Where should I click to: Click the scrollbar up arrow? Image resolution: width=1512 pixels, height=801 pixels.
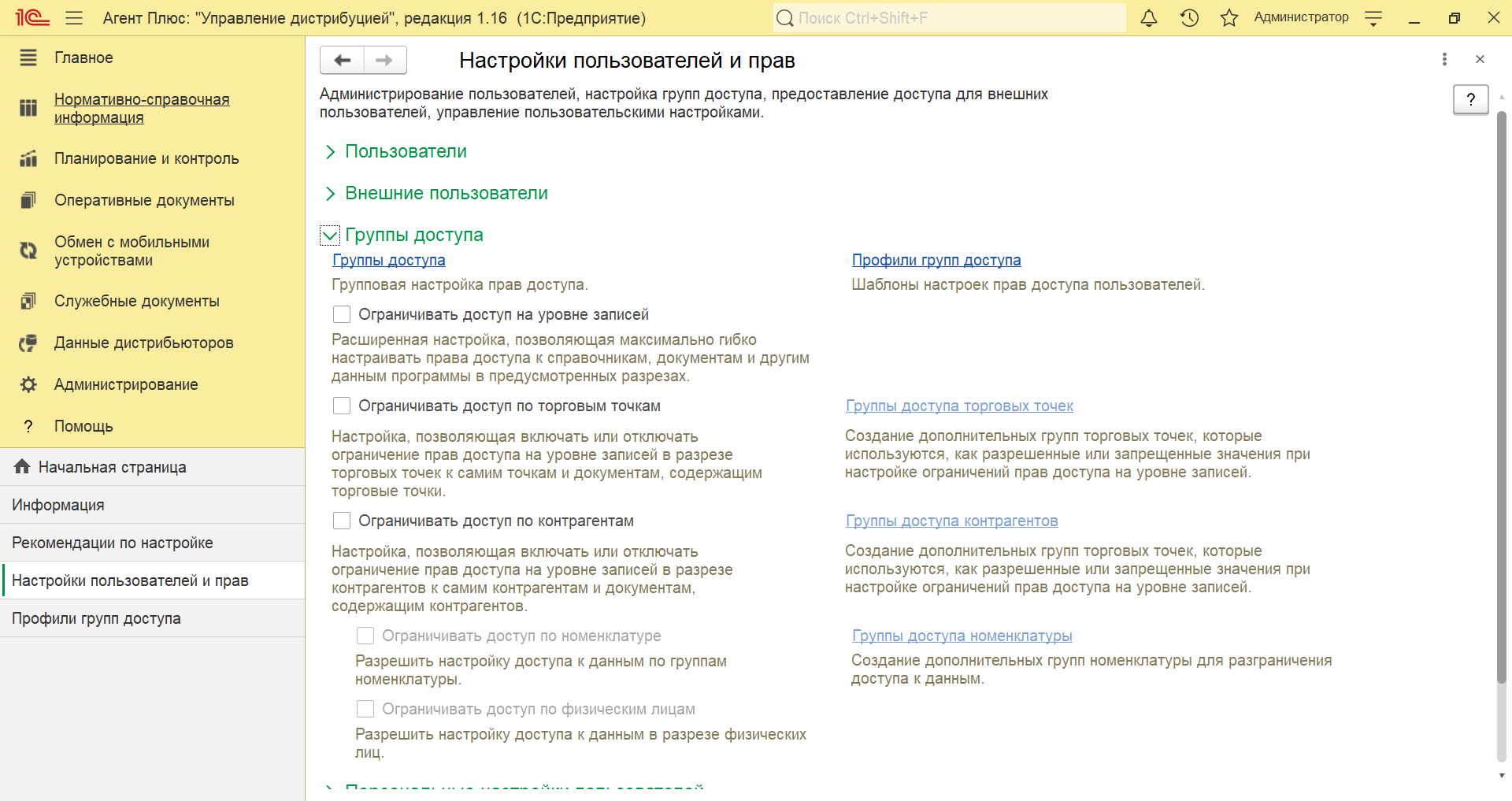(x=1501, y=98)
